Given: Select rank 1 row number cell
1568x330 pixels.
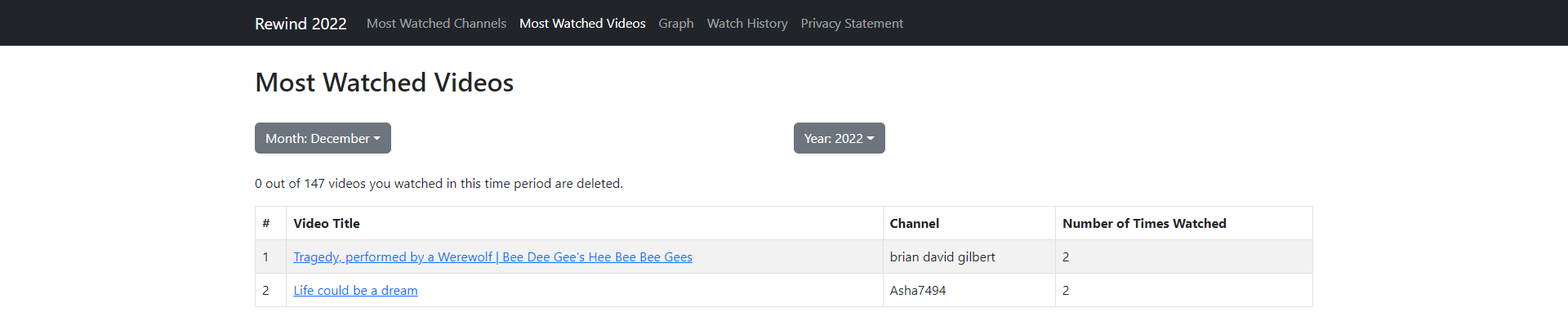Looking at the screenshot, I should pos(270,256).
